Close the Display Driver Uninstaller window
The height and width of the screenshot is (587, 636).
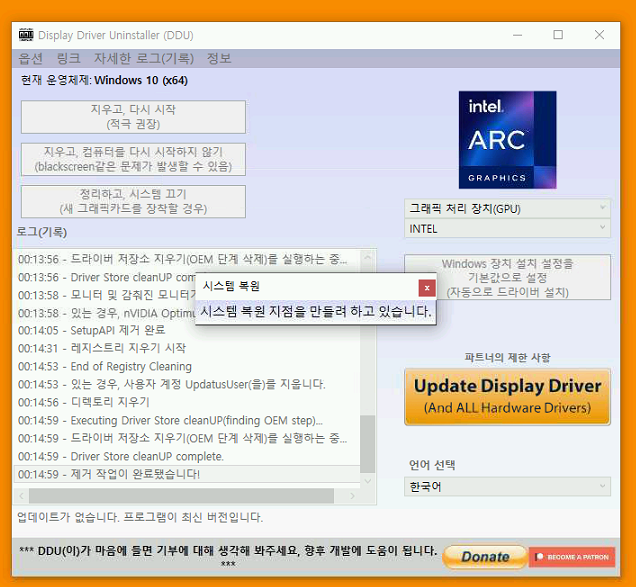coord(599,35)
